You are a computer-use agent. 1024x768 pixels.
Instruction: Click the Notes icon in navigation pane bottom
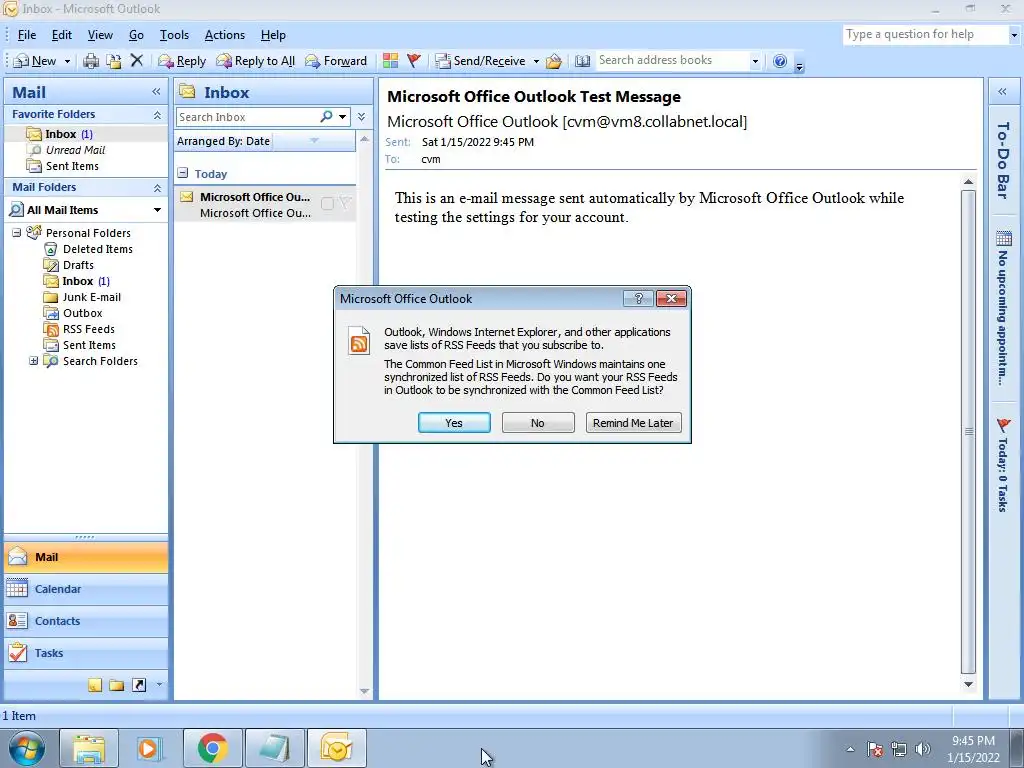point(95,685)
